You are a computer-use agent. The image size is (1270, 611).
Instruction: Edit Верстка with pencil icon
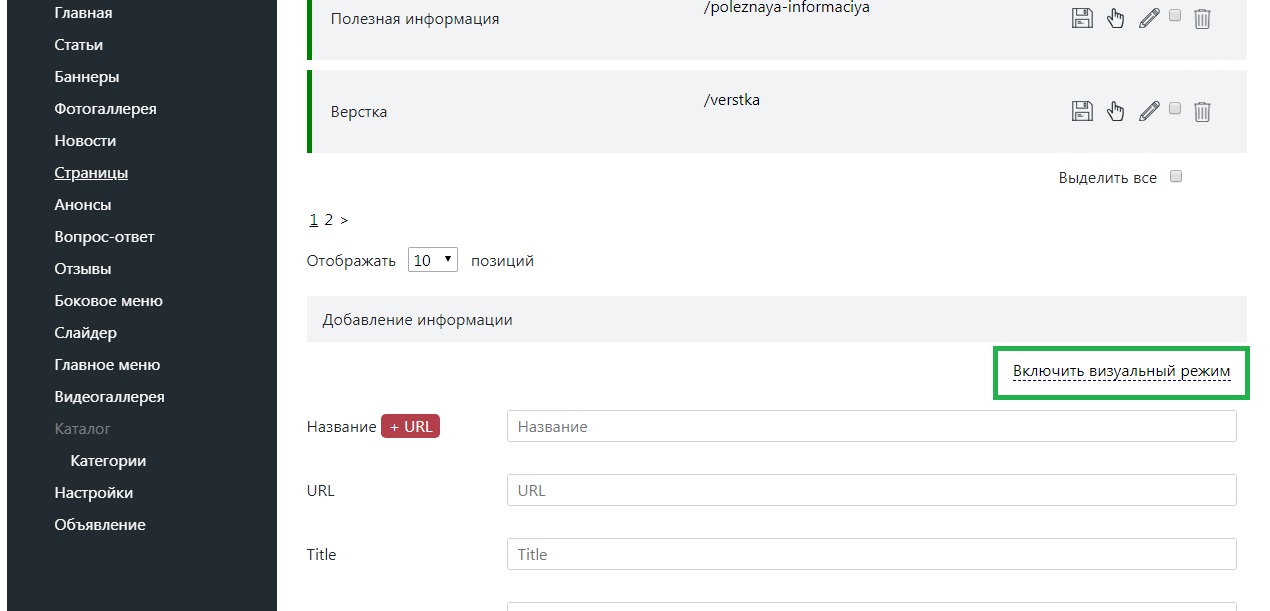coord(1149,111)
